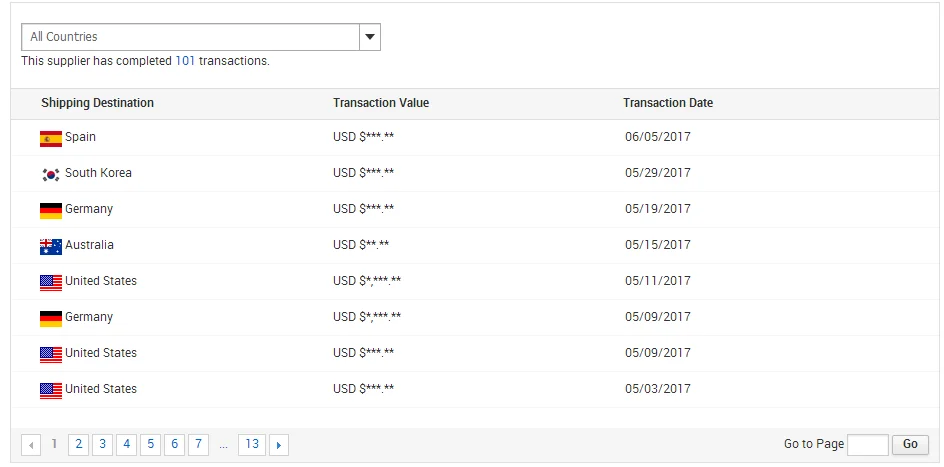Click the Germany flag dated 05/09/2017
Screen dimensions: 944x467
50,318
